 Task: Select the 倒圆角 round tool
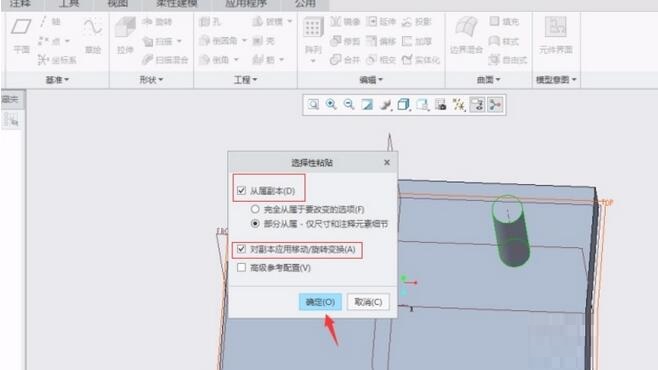[x=219, y=41]
